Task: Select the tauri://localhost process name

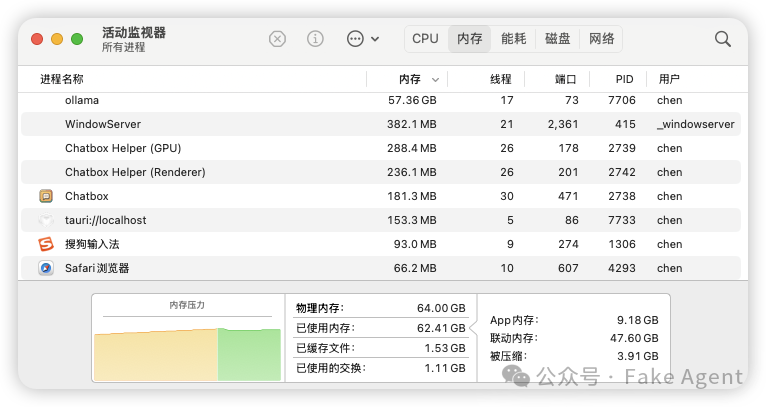Action: tap(106, 220)
